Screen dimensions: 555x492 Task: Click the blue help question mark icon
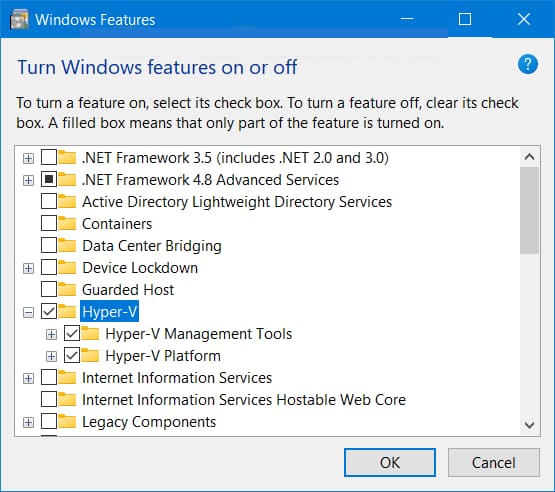[x=527, y=64]
